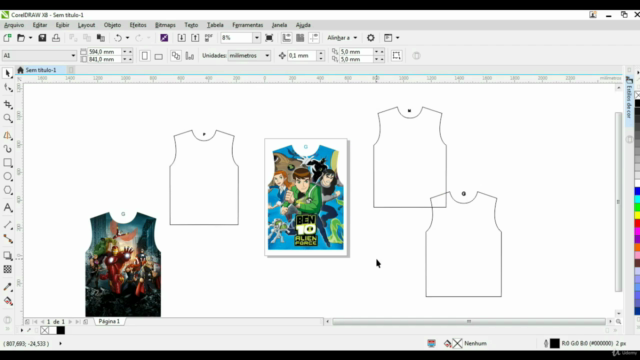Click the nudge distance 0,1 mm field
The width and height of the screenshot is (640, 360).
tap(302, 56)
